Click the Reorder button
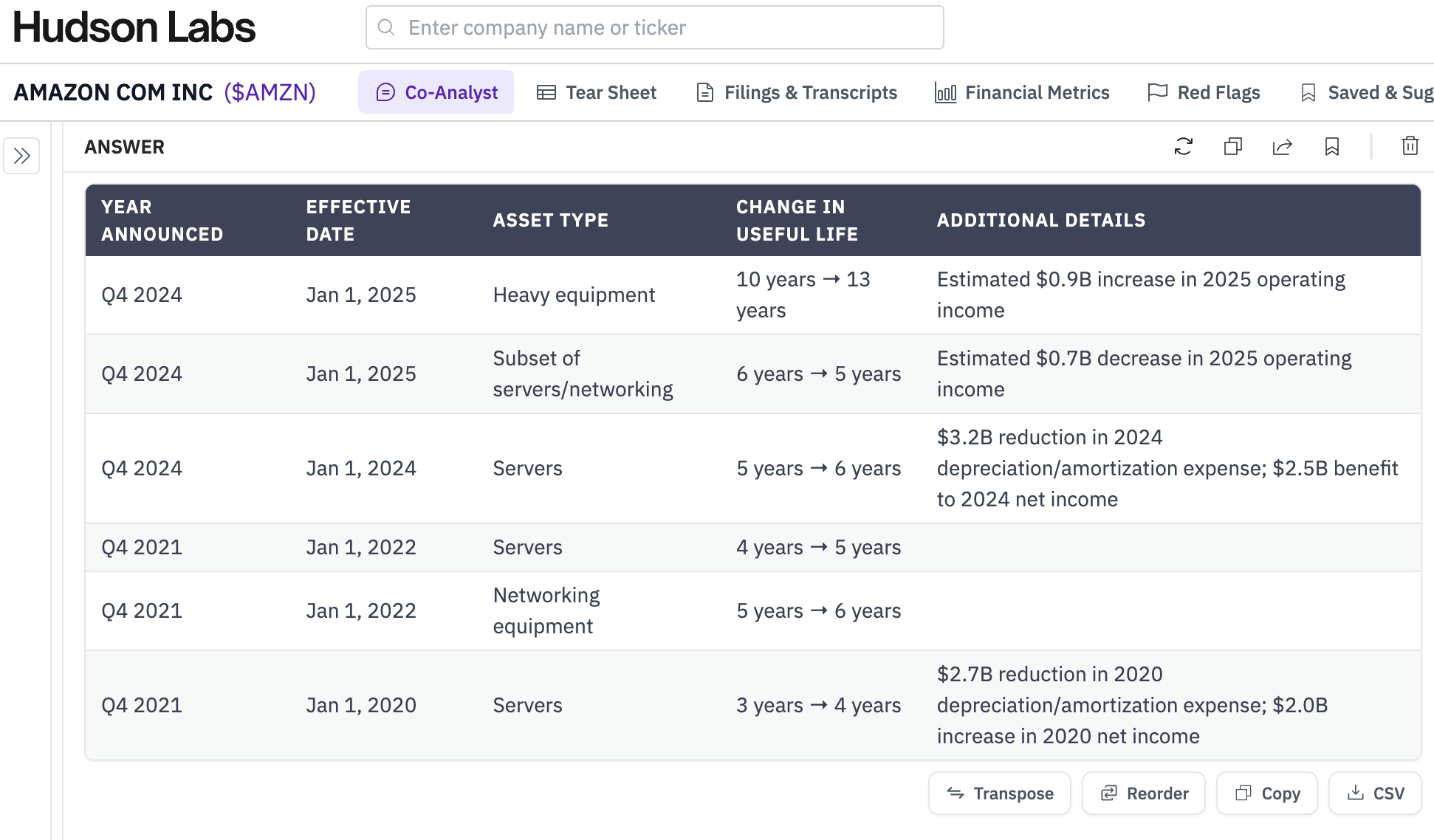 pos(1144,793)
